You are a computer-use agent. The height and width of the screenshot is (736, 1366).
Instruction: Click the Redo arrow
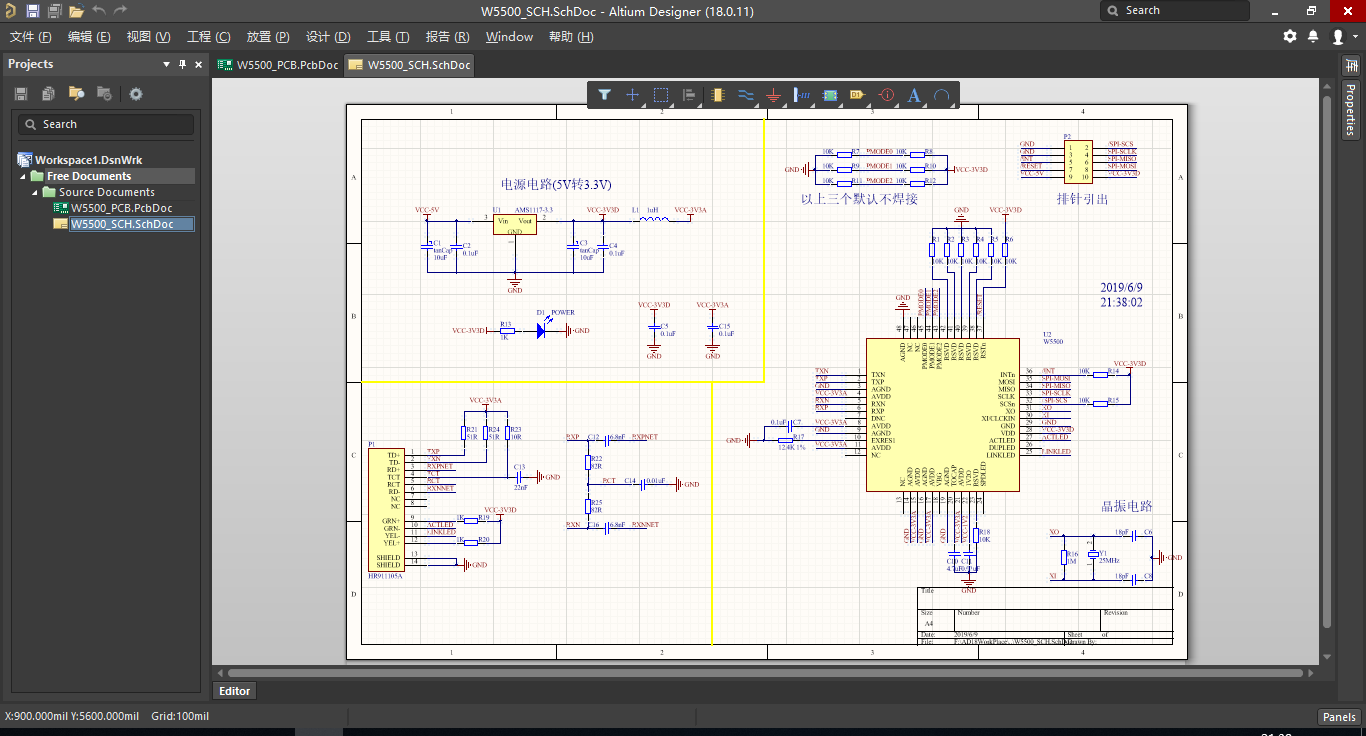120,11
